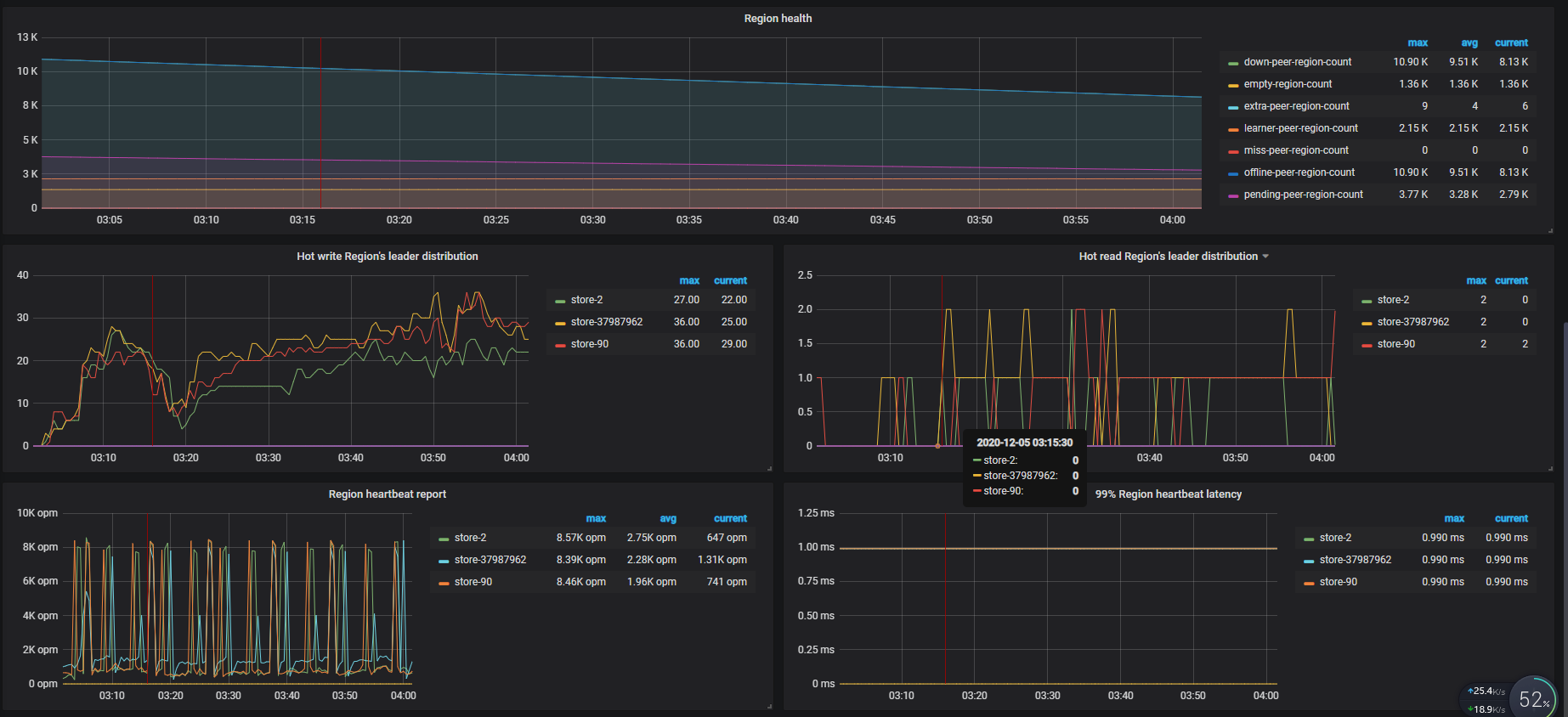Expand the Region heartbeat report title menu
Screen dimensions: 1568x717
(x=387, y=494)
